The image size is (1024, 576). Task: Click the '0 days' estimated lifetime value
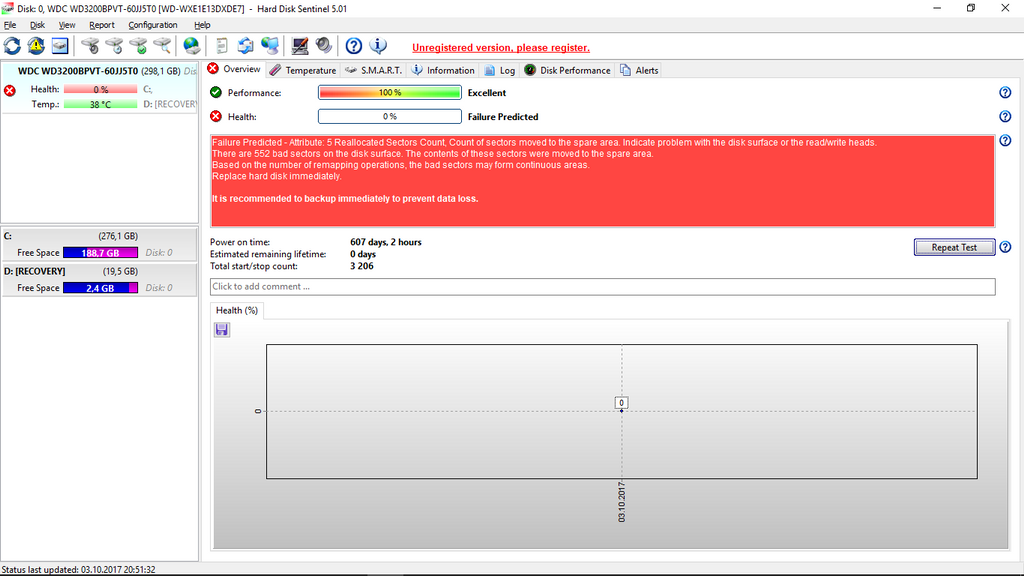tap(363, 254)
